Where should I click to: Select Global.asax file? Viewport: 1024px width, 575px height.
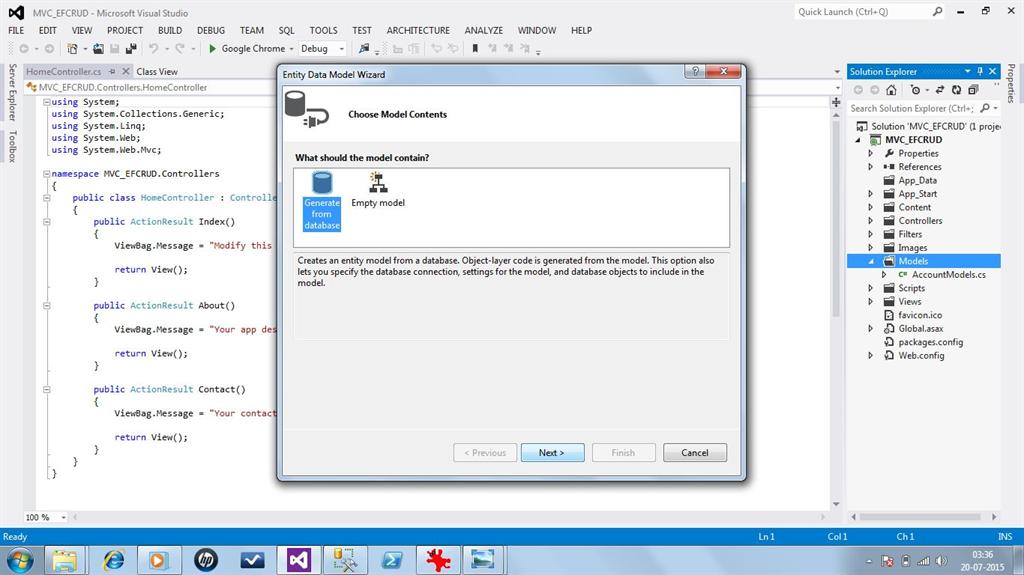pyautogui.click(x=920, y=329)
